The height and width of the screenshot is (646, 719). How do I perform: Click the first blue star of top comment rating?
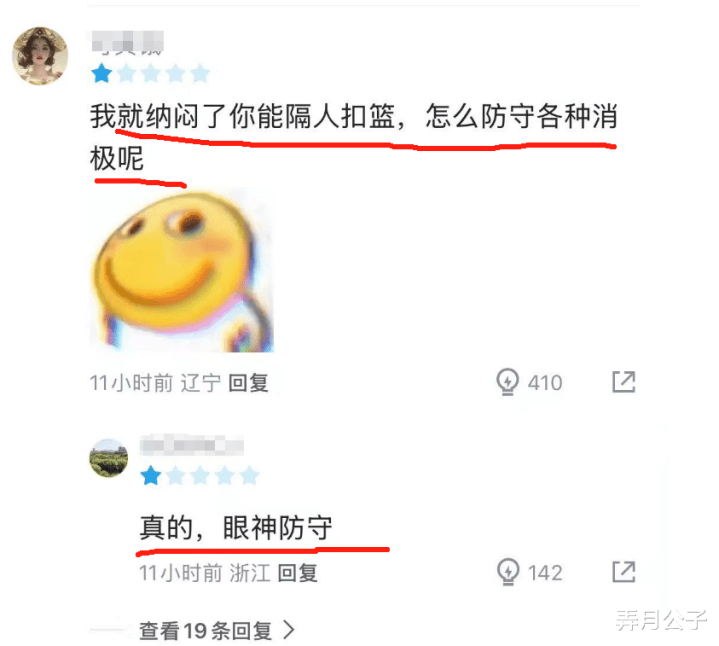pyautogui.click(x=101, y=73)
